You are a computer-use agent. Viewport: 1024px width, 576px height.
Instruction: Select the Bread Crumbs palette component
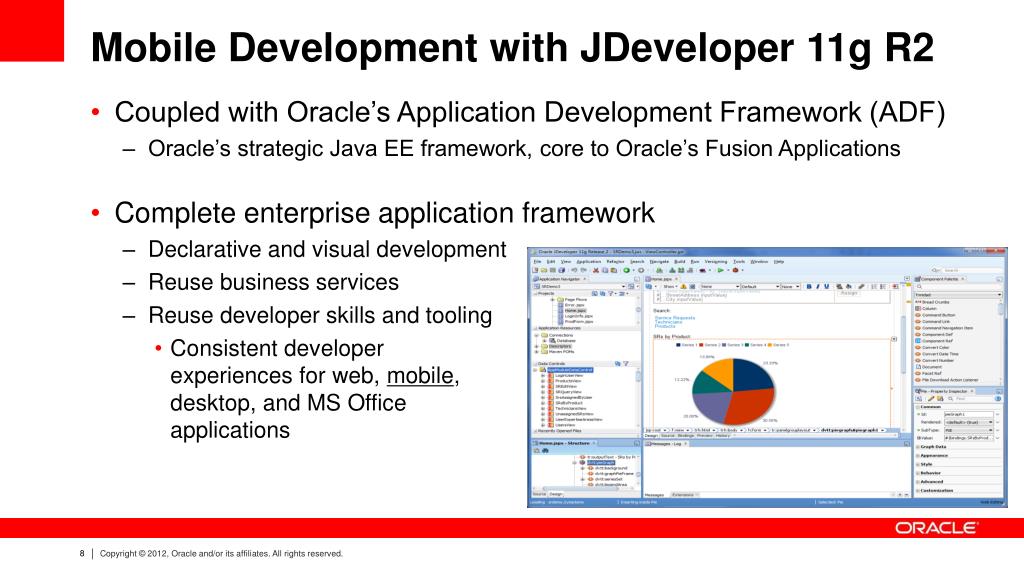(x=932, y=302)
